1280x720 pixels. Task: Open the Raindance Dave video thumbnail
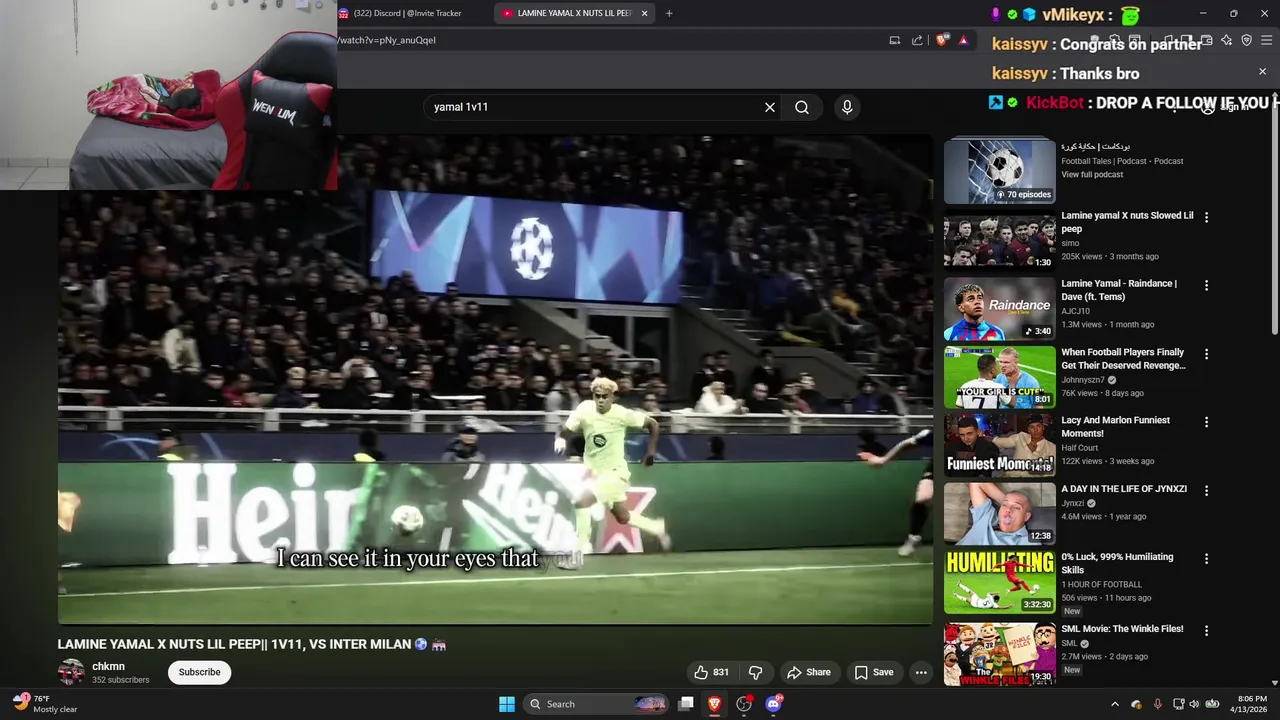coord(999,309)
